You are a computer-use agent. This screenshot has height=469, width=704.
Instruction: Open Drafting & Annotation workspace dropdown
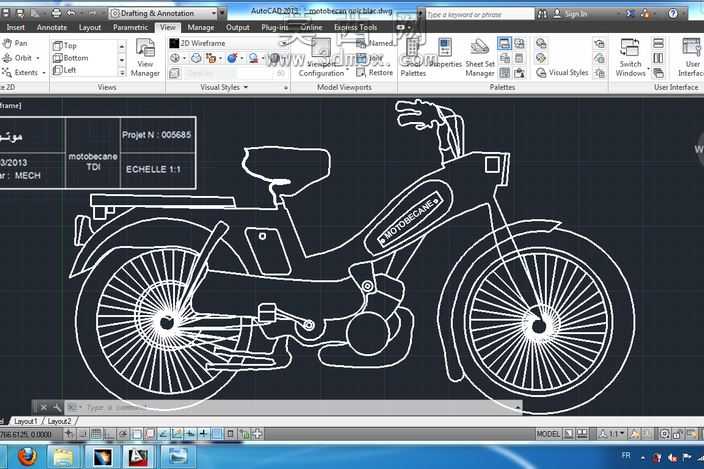[163, 13]
